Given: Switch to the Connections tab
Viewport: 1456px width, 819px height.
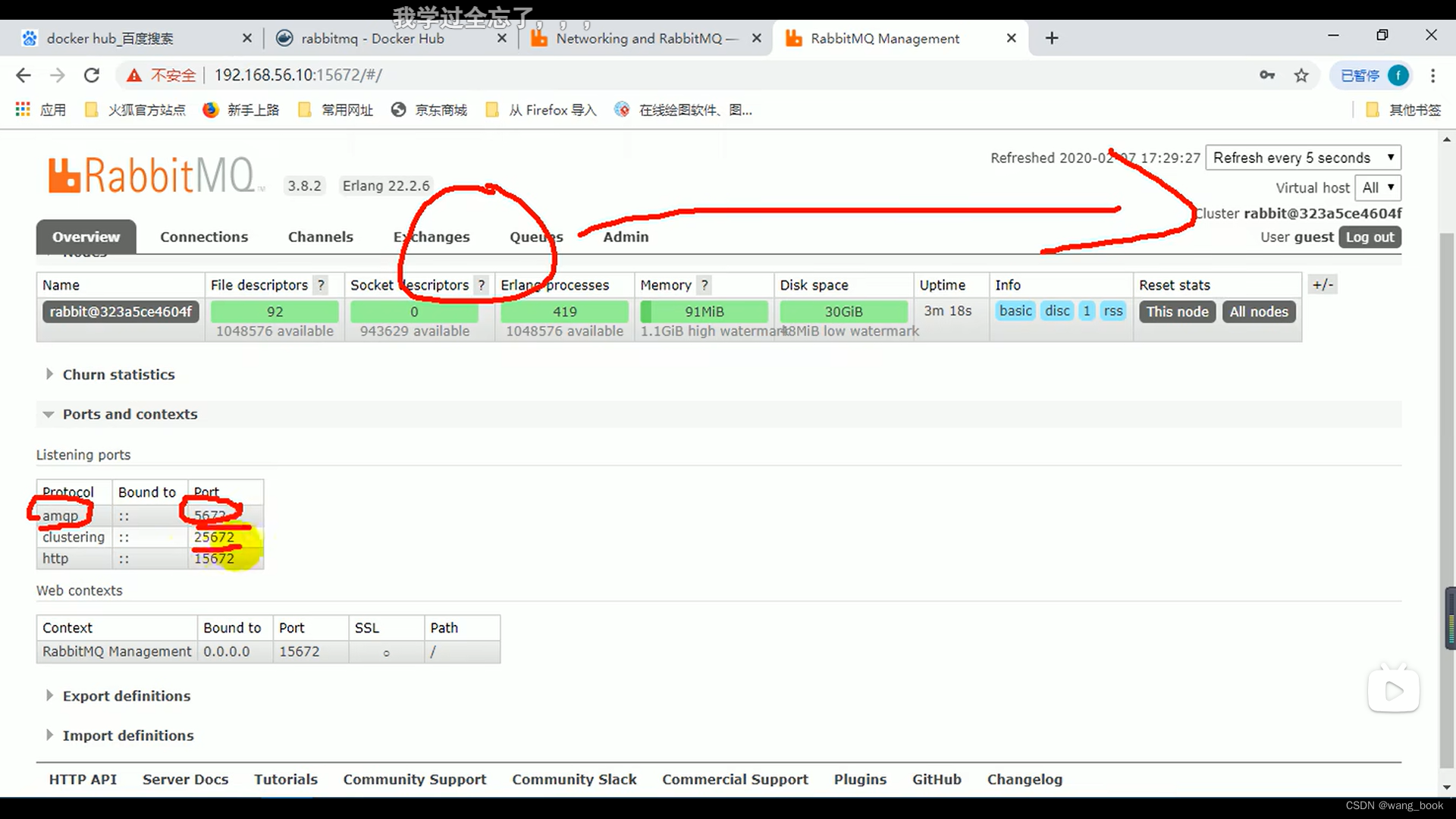Looking at the screenshot, I should (204, 237).
